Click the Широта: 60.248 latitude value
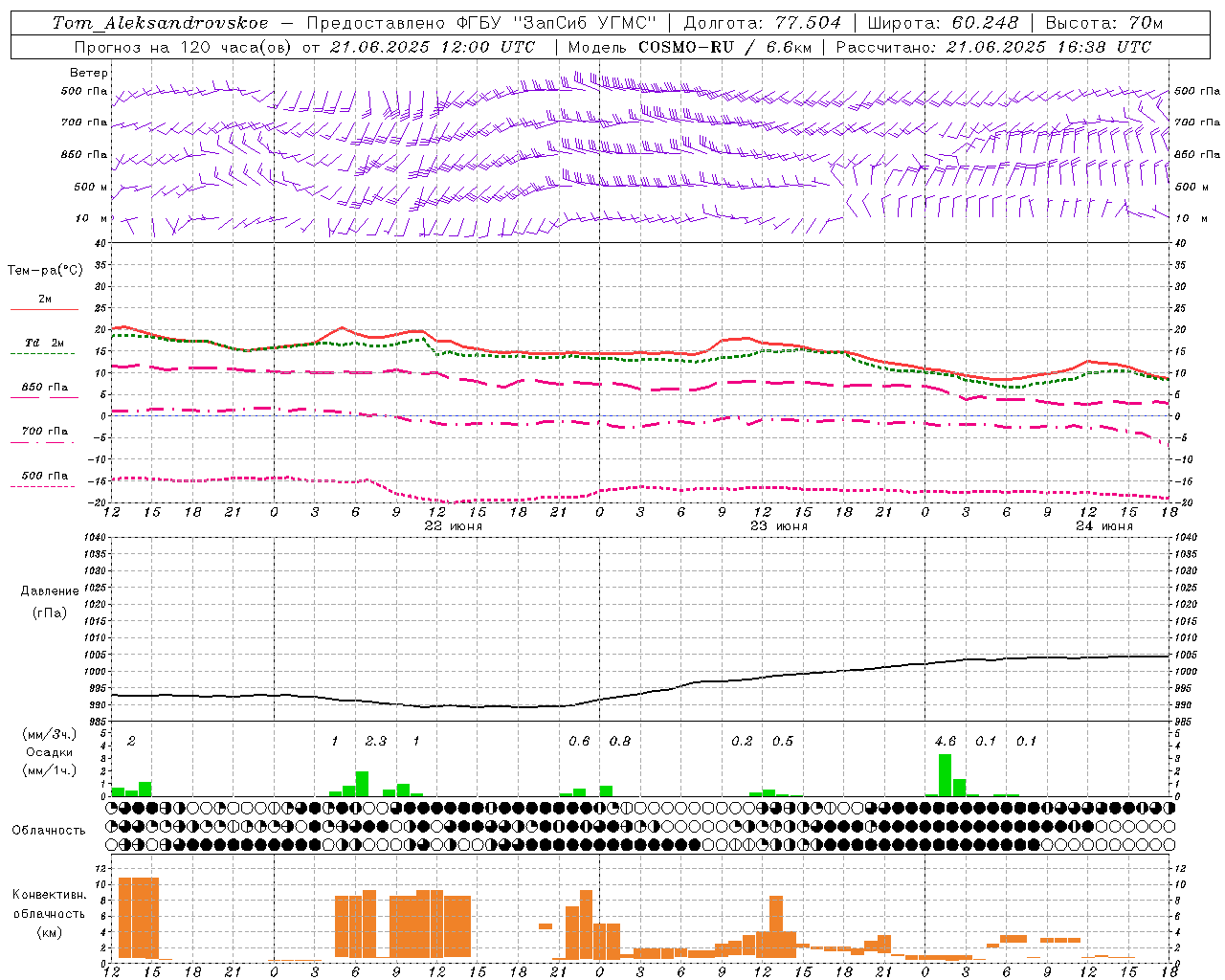 click(943, 23)
